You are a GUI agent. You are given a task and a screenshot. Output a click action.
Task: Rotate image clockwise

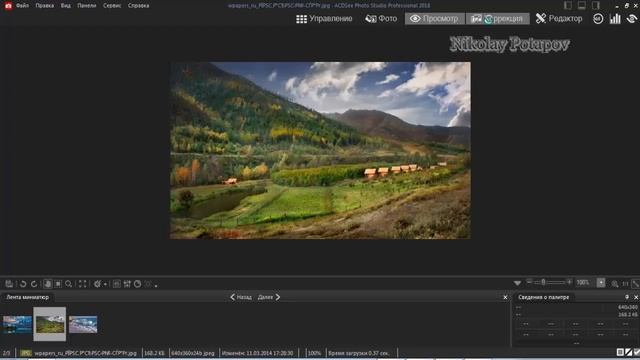click(34, 284)
